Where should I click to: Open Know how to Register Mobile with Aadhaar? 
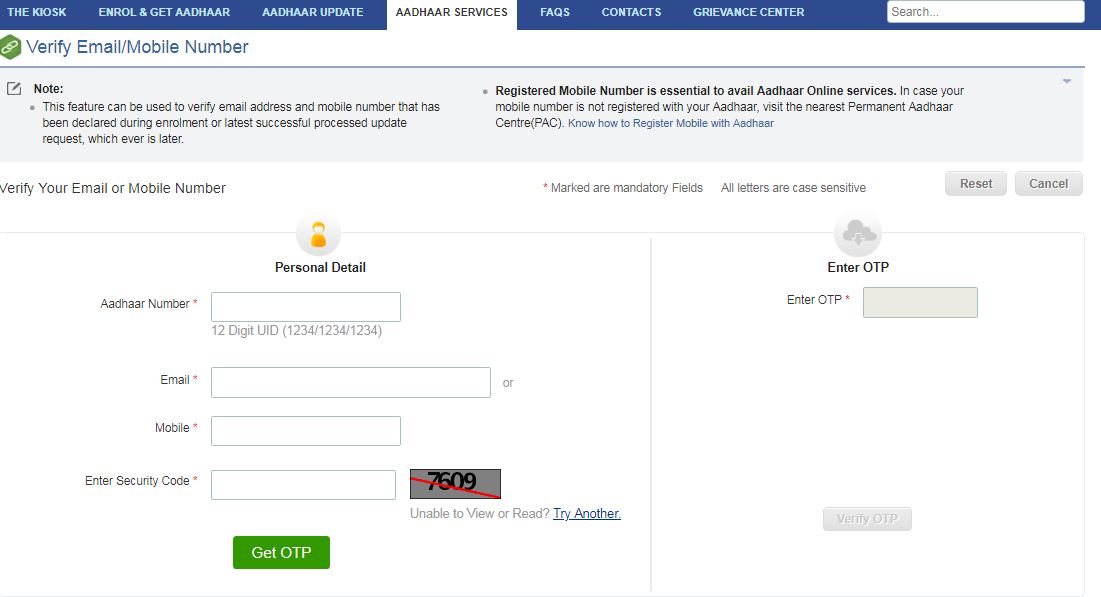coord(673,122)
